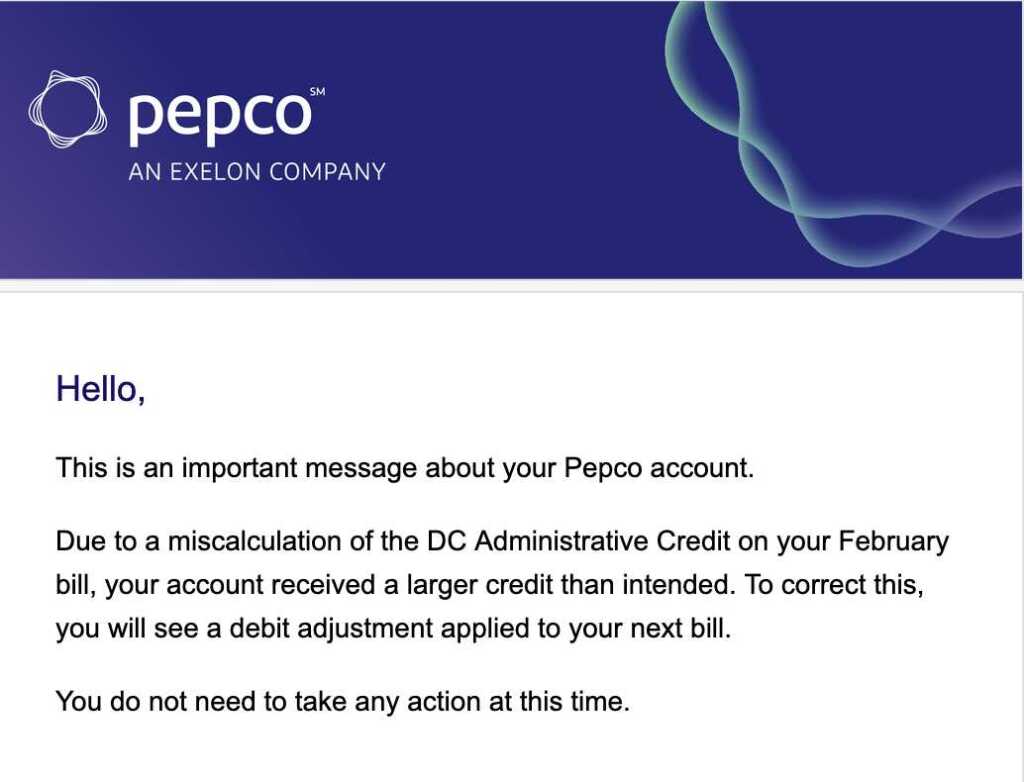The width and height of the screenshot is (1024, 782).
Task: Click the "Hello," greeting heading
Action: click(x=101, y=389)
